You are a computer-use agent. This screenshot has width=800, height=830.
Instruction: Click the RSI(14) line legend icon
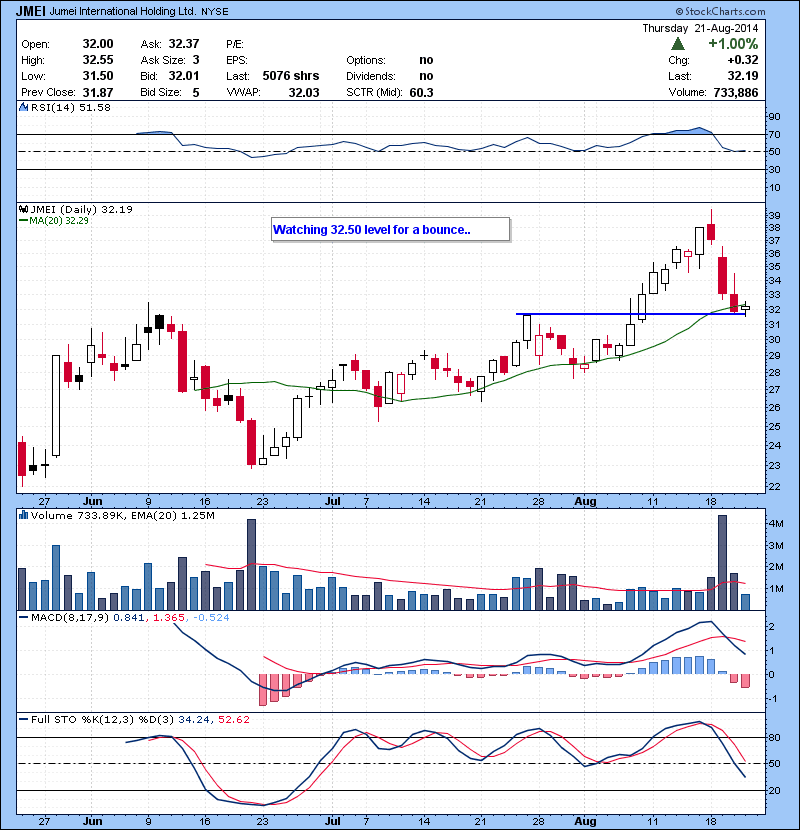24,107
